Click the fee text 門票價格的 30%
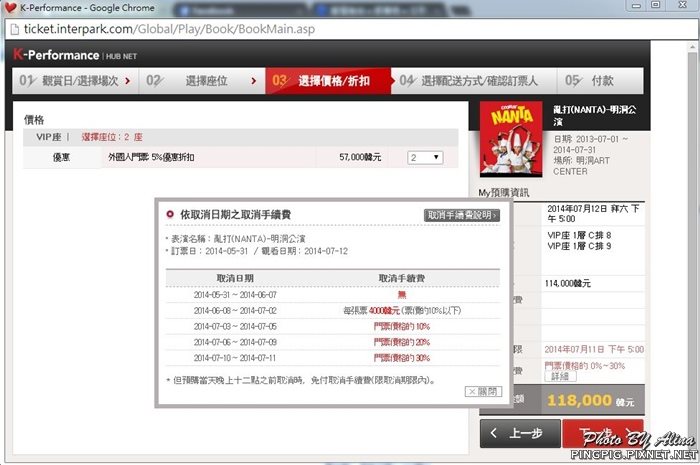 click(402, 358)
